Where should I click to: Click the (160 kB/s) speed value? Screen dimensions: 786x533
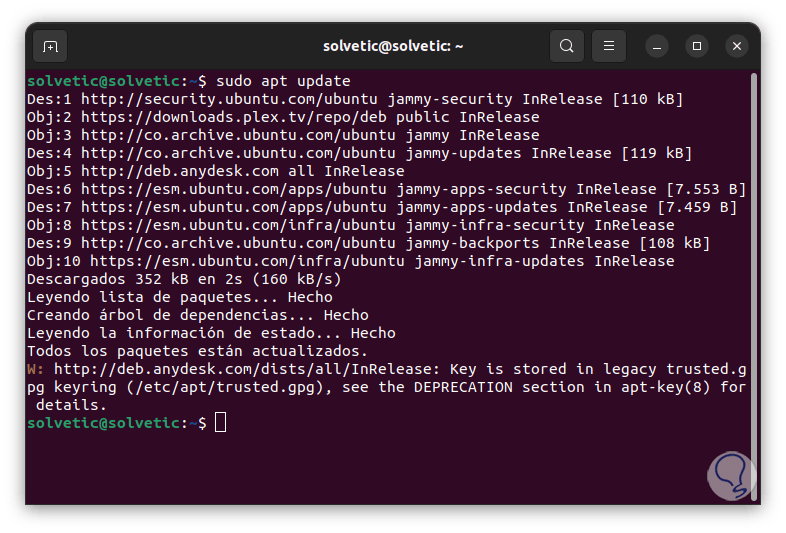pos(297,280)
